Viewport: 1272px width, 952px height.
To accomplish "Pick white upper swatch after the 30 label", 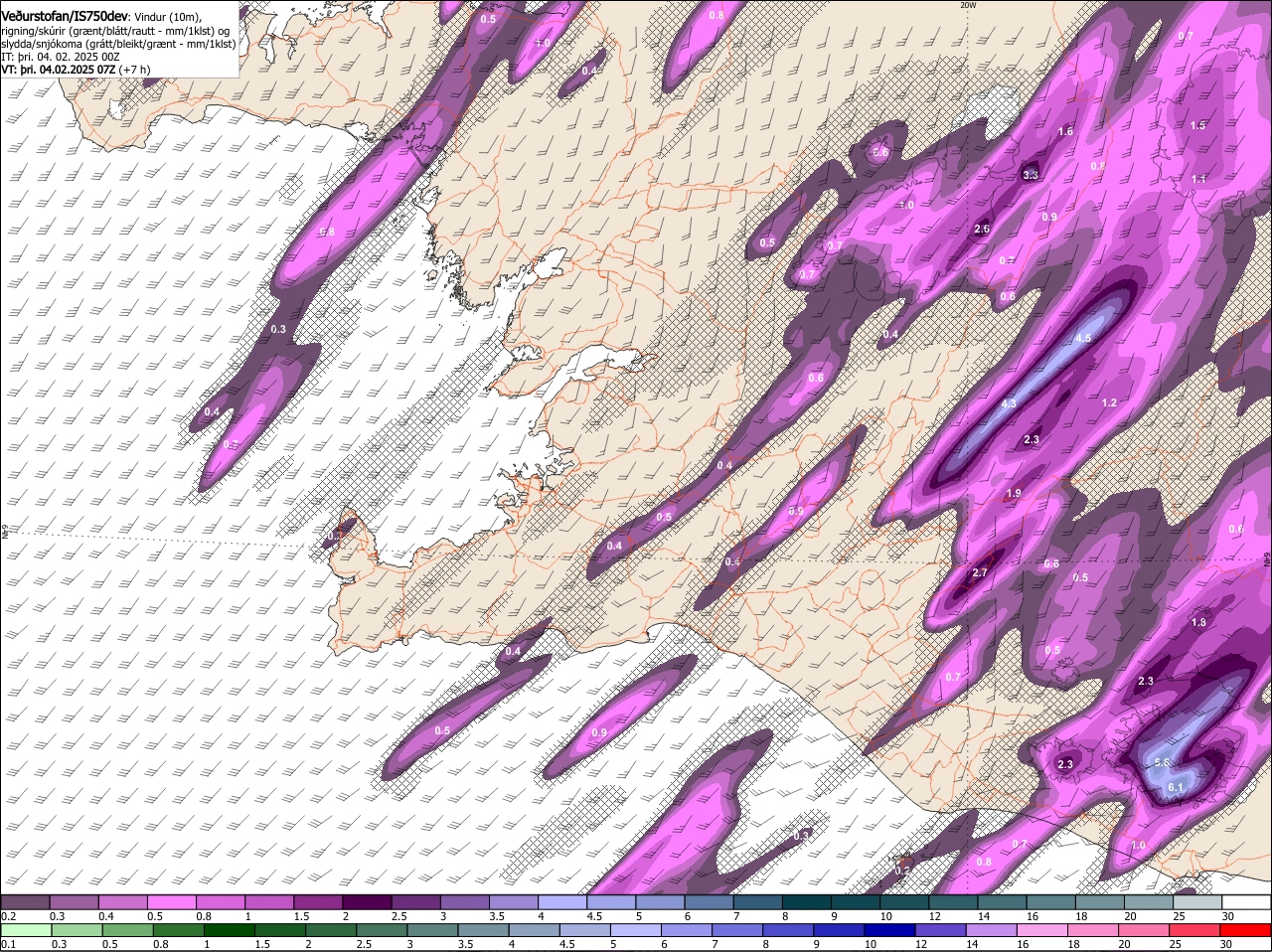I will click(1248, 902).
